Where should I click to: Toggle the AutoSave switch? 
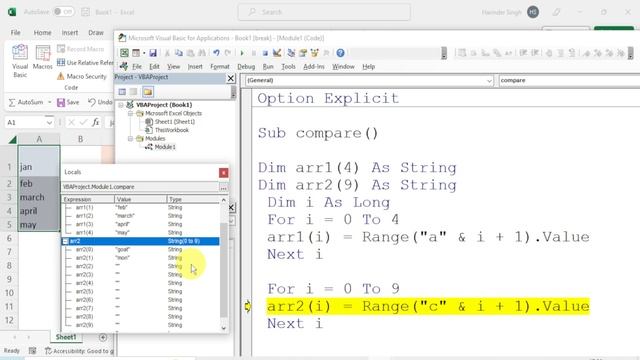point(64,12)
